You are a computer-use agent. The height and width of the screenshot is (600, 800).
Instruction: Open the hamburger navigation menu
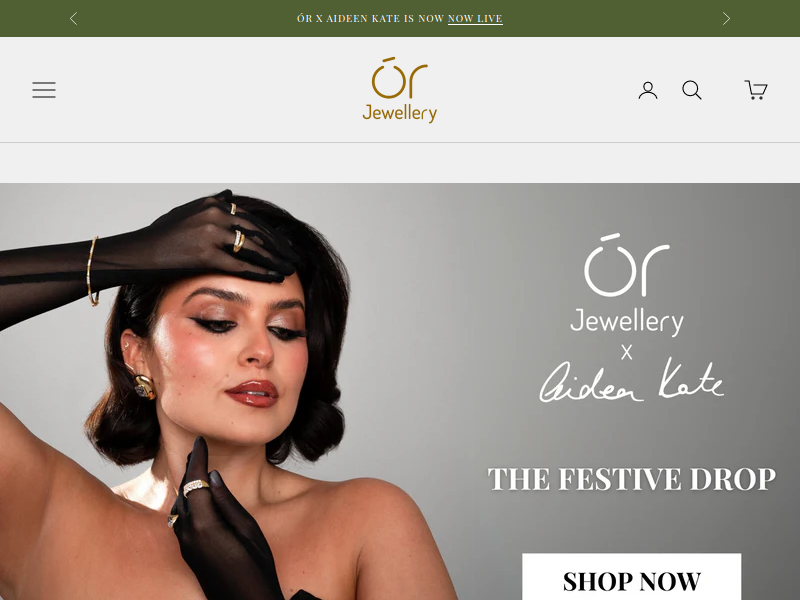(x=44, y=90)
